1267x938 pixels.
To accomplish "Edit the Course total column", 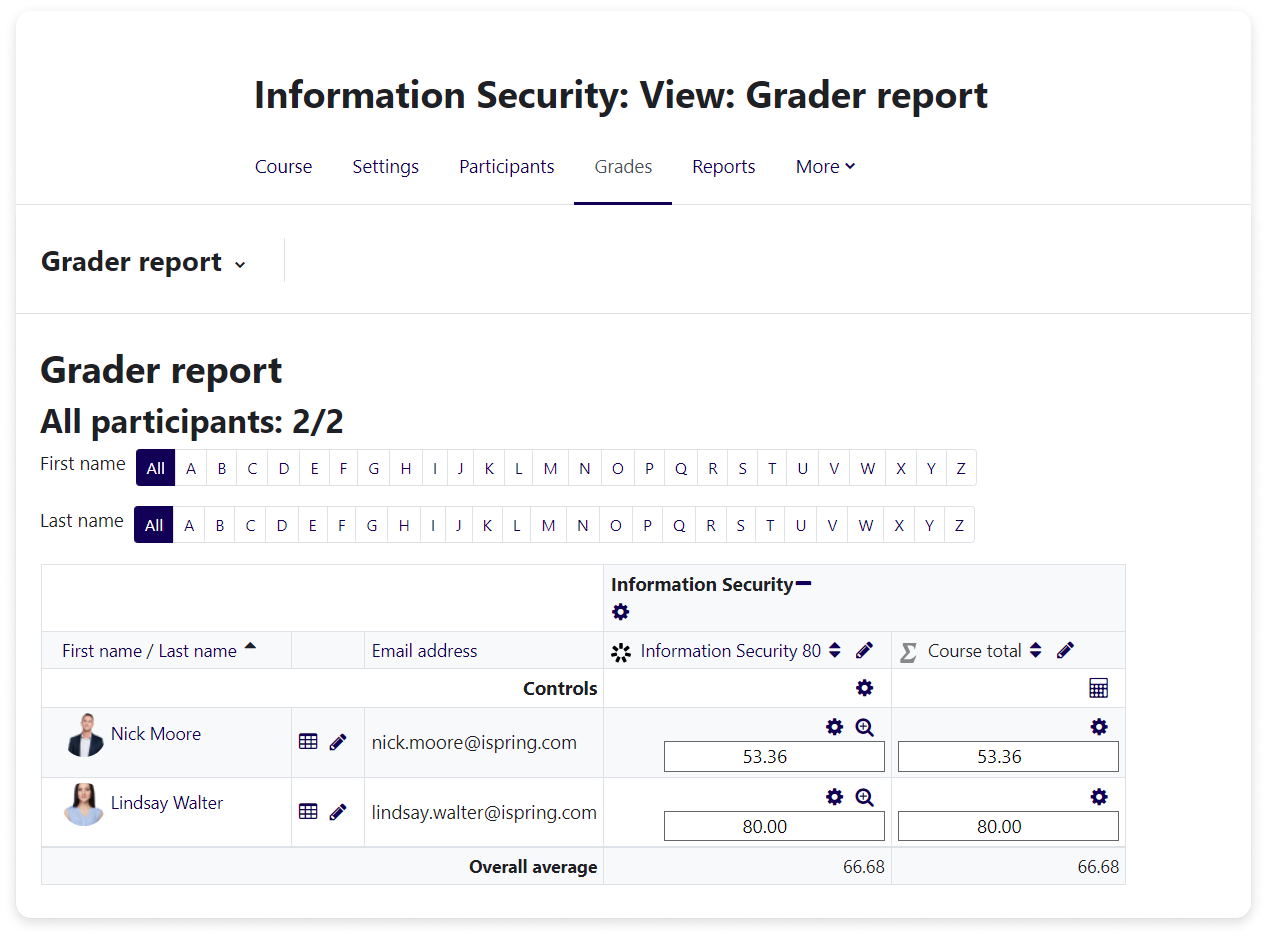I will pyautogui.click(x=1066, y=651).
